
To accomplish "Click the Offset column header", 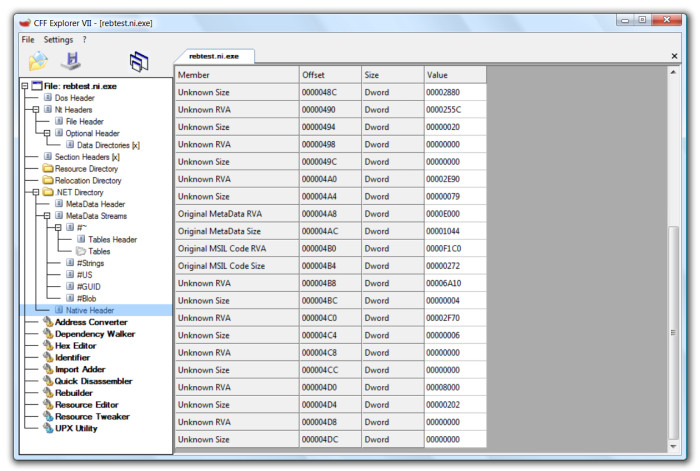I will click(328, 75).
